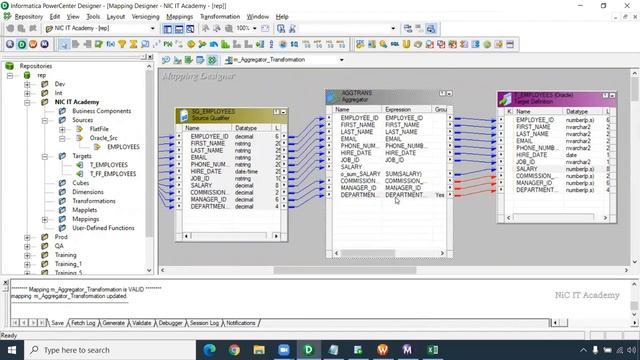
Task: Activate the Mapping Designer tool icon
Action: [212, 60]
